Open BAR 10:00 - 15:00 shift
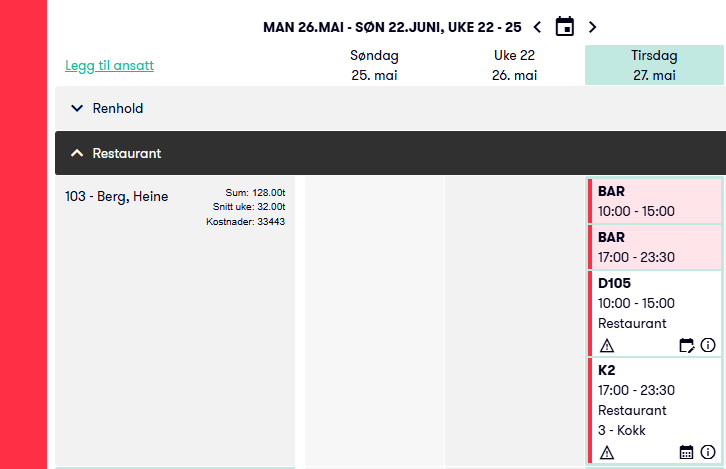726x469 pixels. pos(655,201)
